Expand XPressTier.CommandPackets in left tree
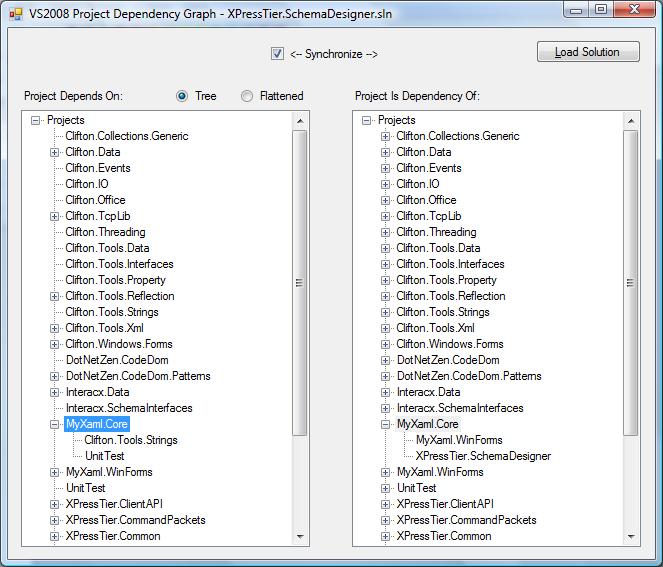This screenshot has height=567, width=663. 55,520
